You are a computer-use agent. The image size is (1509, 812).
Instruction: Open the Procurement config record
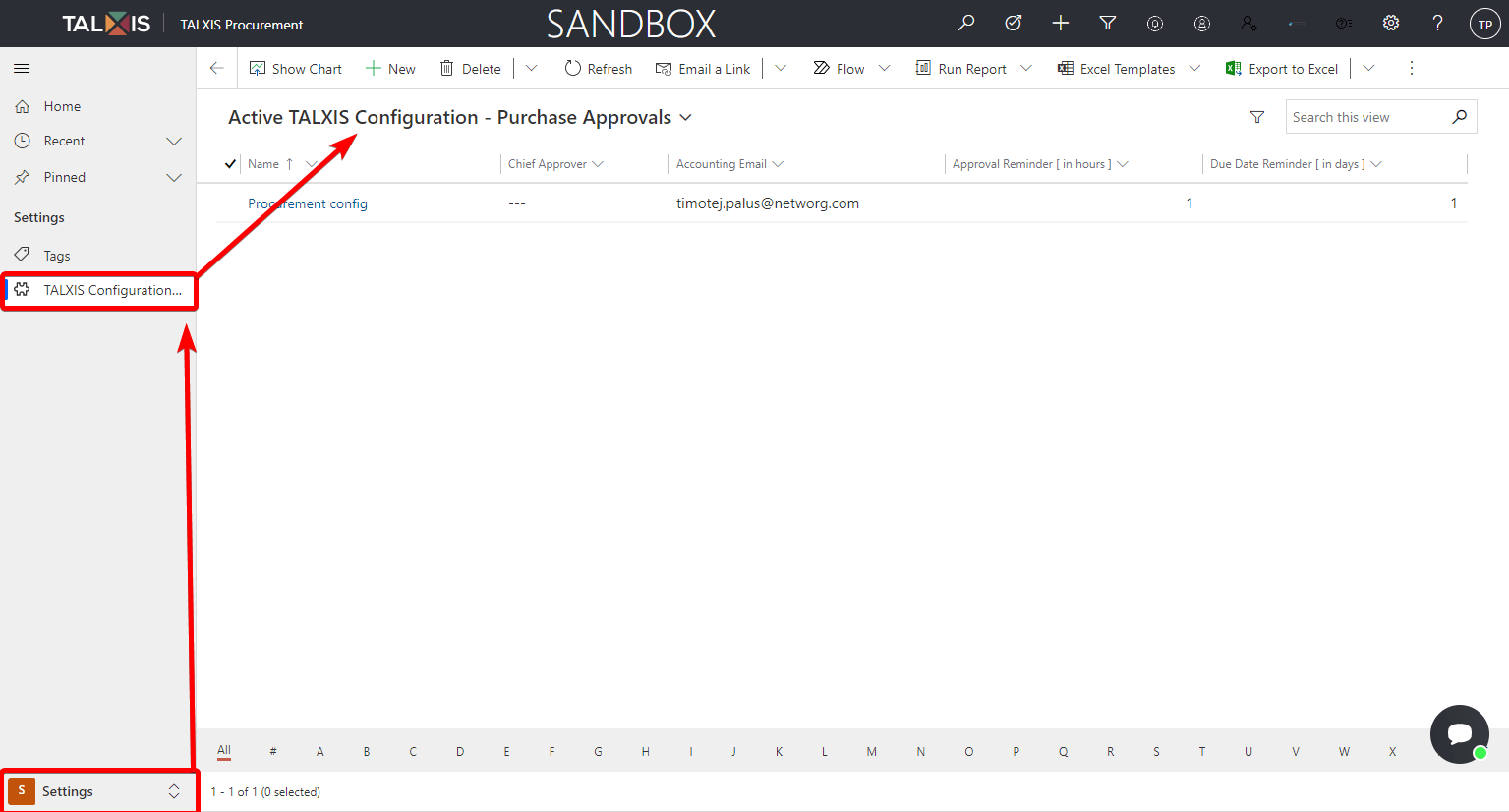click(308, 203)
